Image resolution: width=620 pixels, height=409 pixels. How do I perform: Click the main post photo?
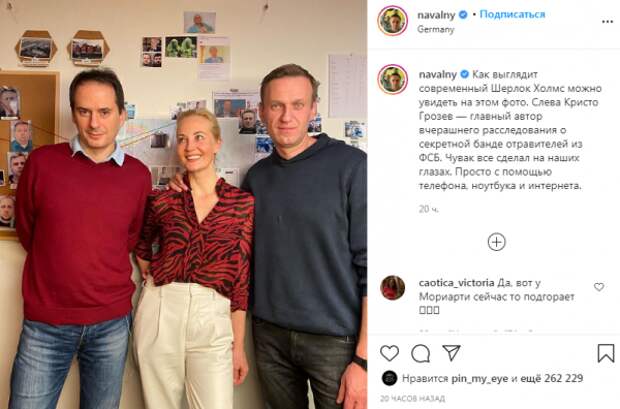pos(183,204)
